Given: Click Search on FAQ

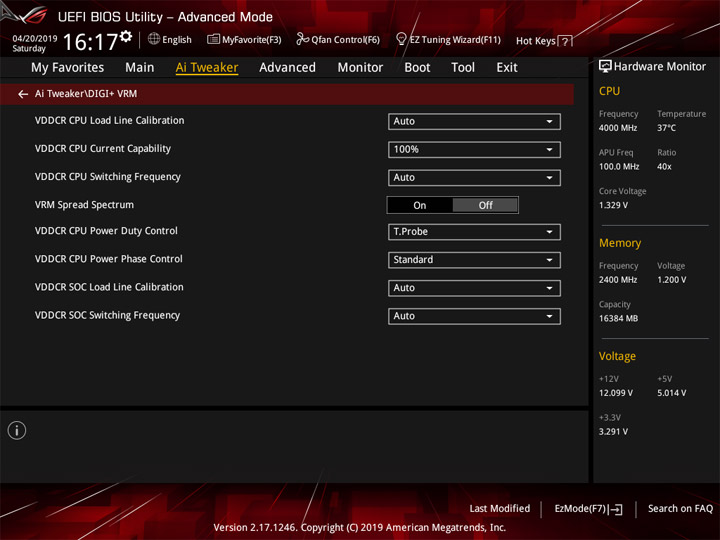Looking at the screenshot, I should 680,509.
